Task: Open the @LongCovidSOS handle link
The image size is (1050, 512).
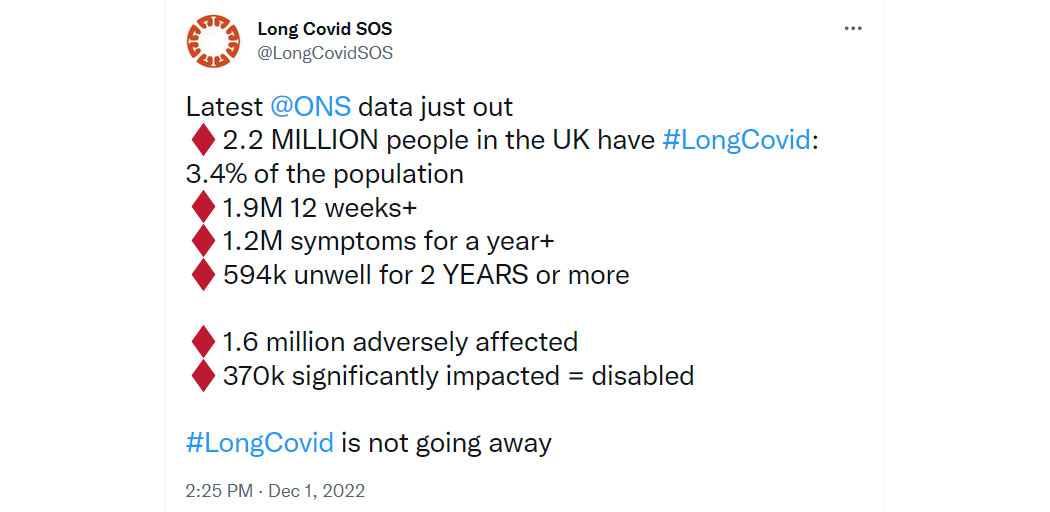Action: click(325, 53)
